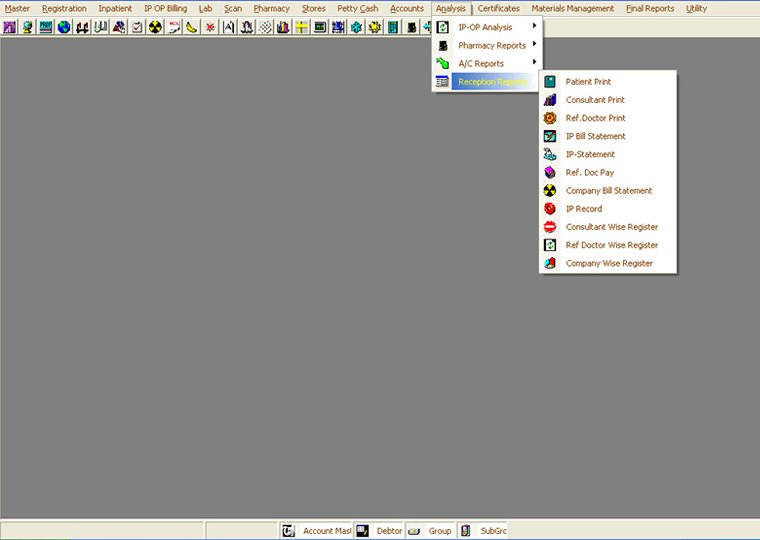Screen dimensions: 760x540
Task: Open the Master menu
Action: tap(17, 8)
